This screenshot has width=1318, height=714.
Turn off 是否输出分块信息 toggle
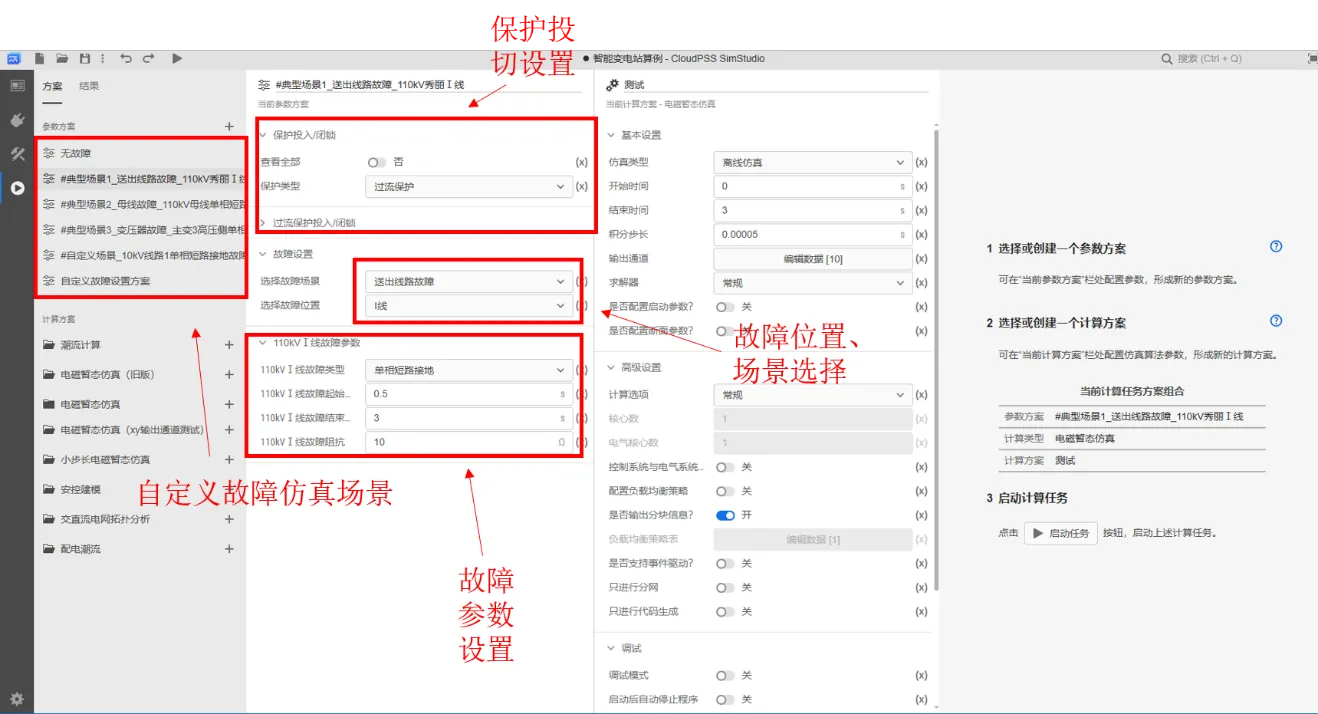pos(725,515)
